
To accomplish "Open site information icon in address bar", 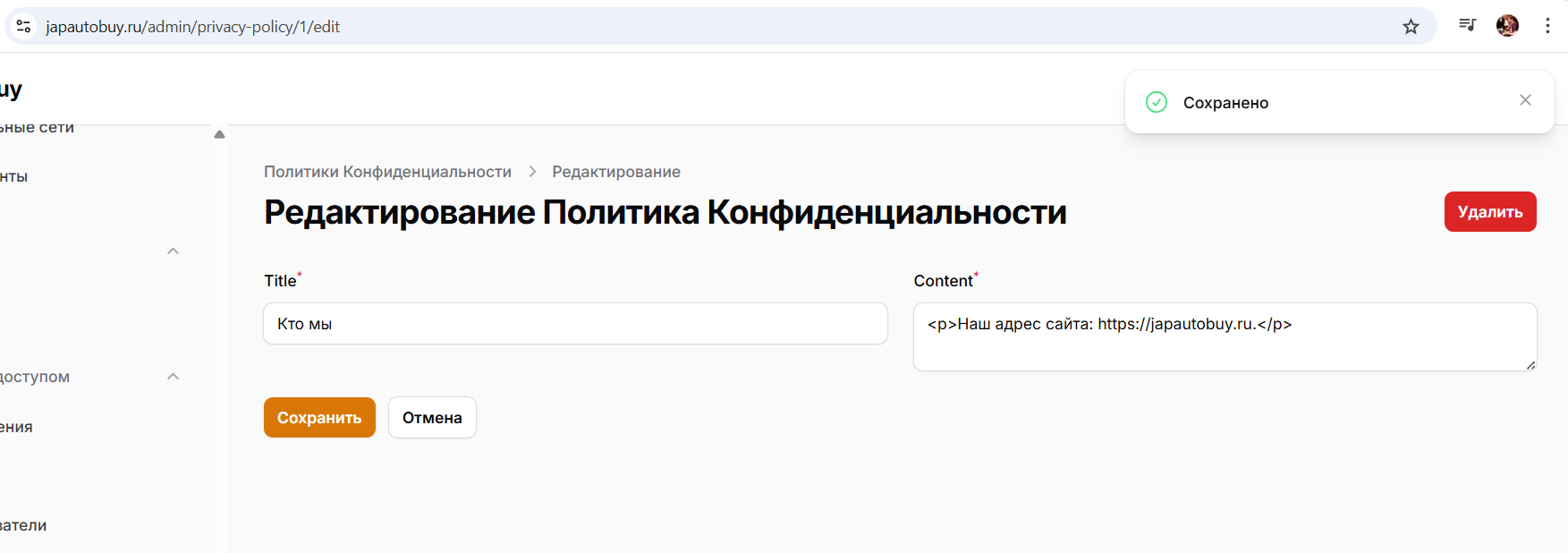I will (x=24, y=27).
